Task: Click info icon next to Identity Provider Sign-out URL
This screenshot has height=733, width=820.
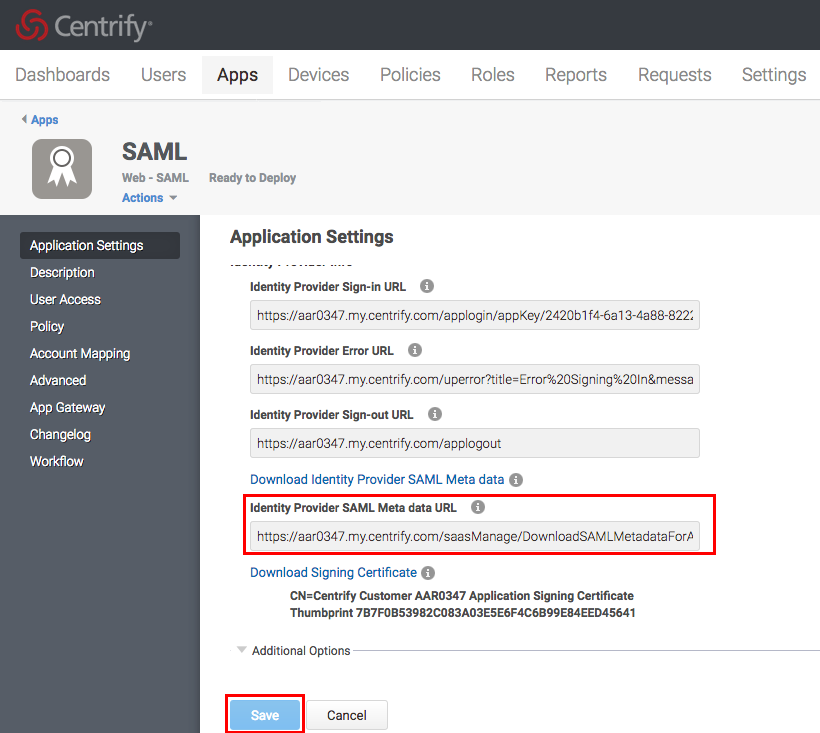Action: (435, 414)
